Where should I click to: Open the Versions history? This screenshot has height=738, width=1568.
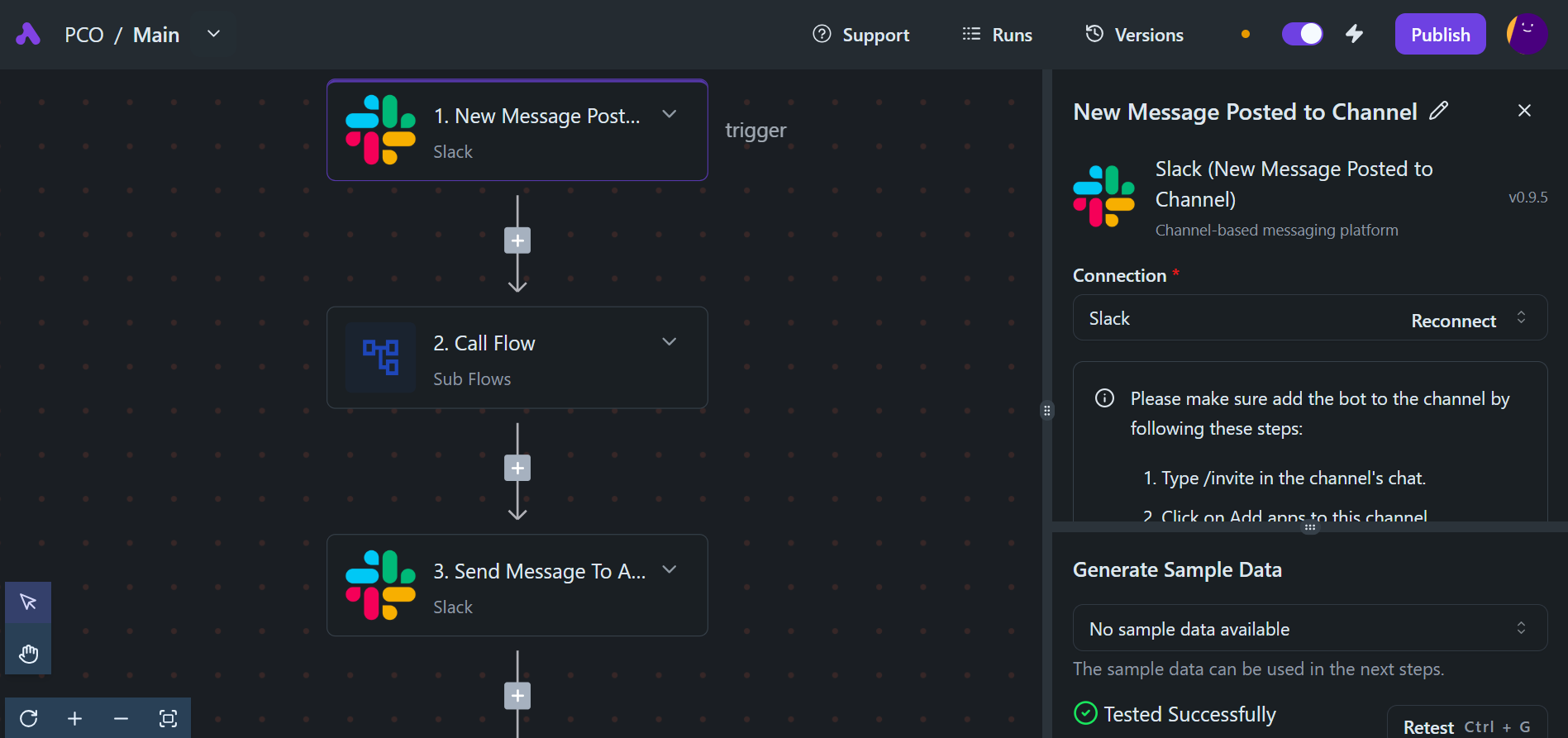[1134, 35]
